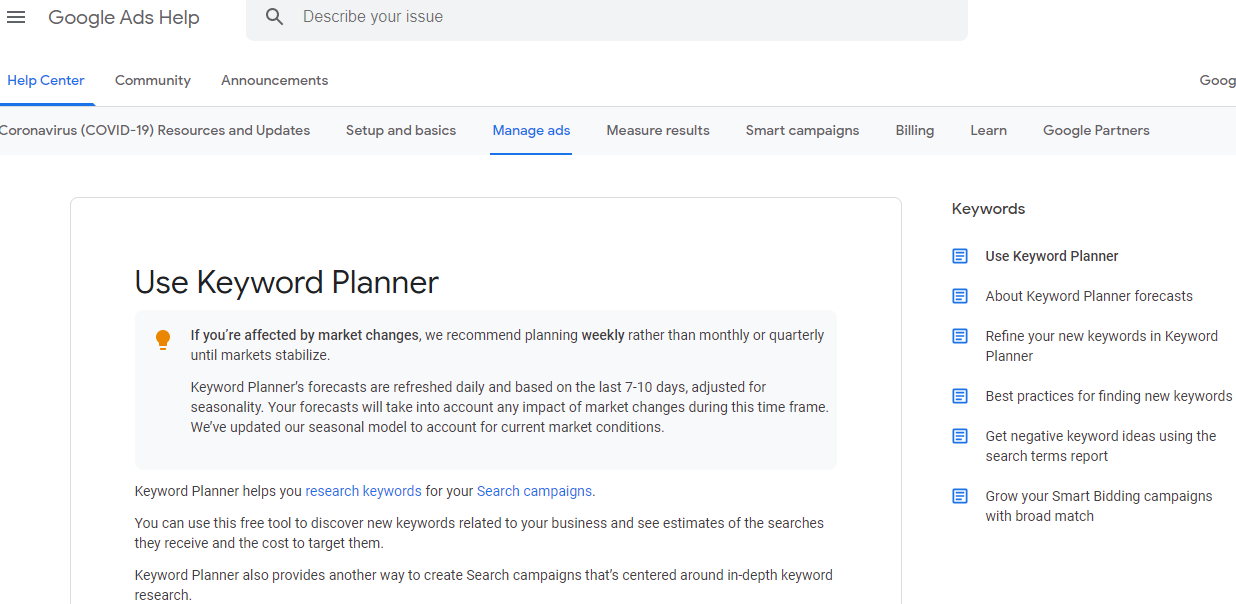Open the hamburger main menu

click(x=16, y=17)
